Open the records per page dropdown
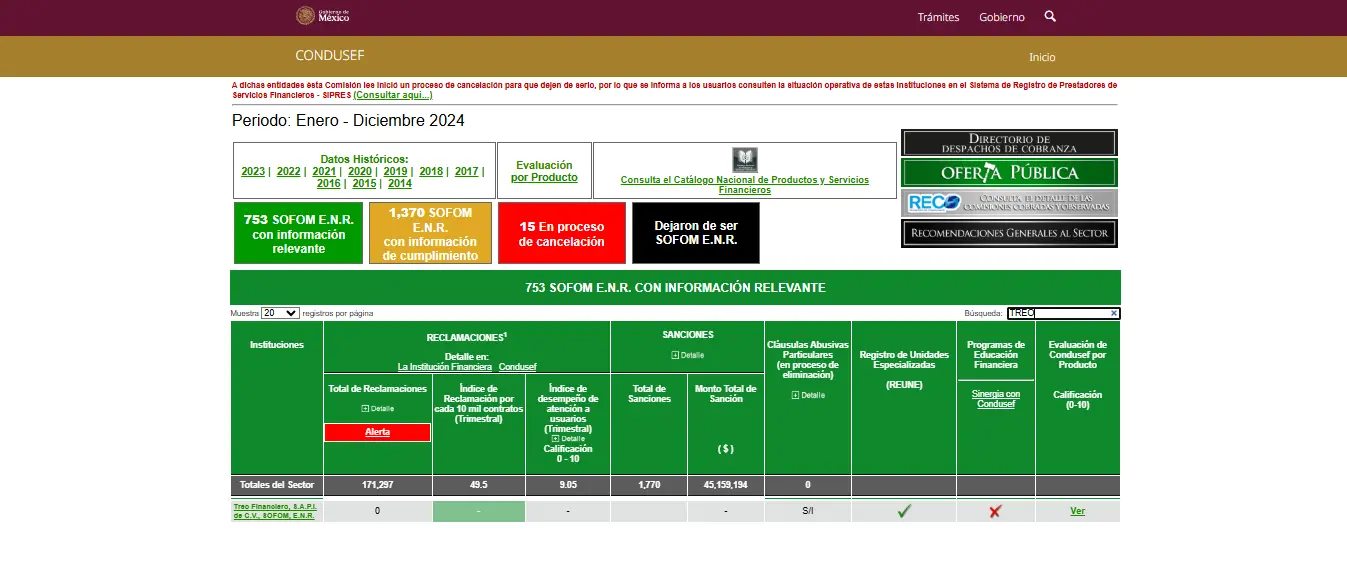The image size is (1347, 586). [x=280, y=313]
